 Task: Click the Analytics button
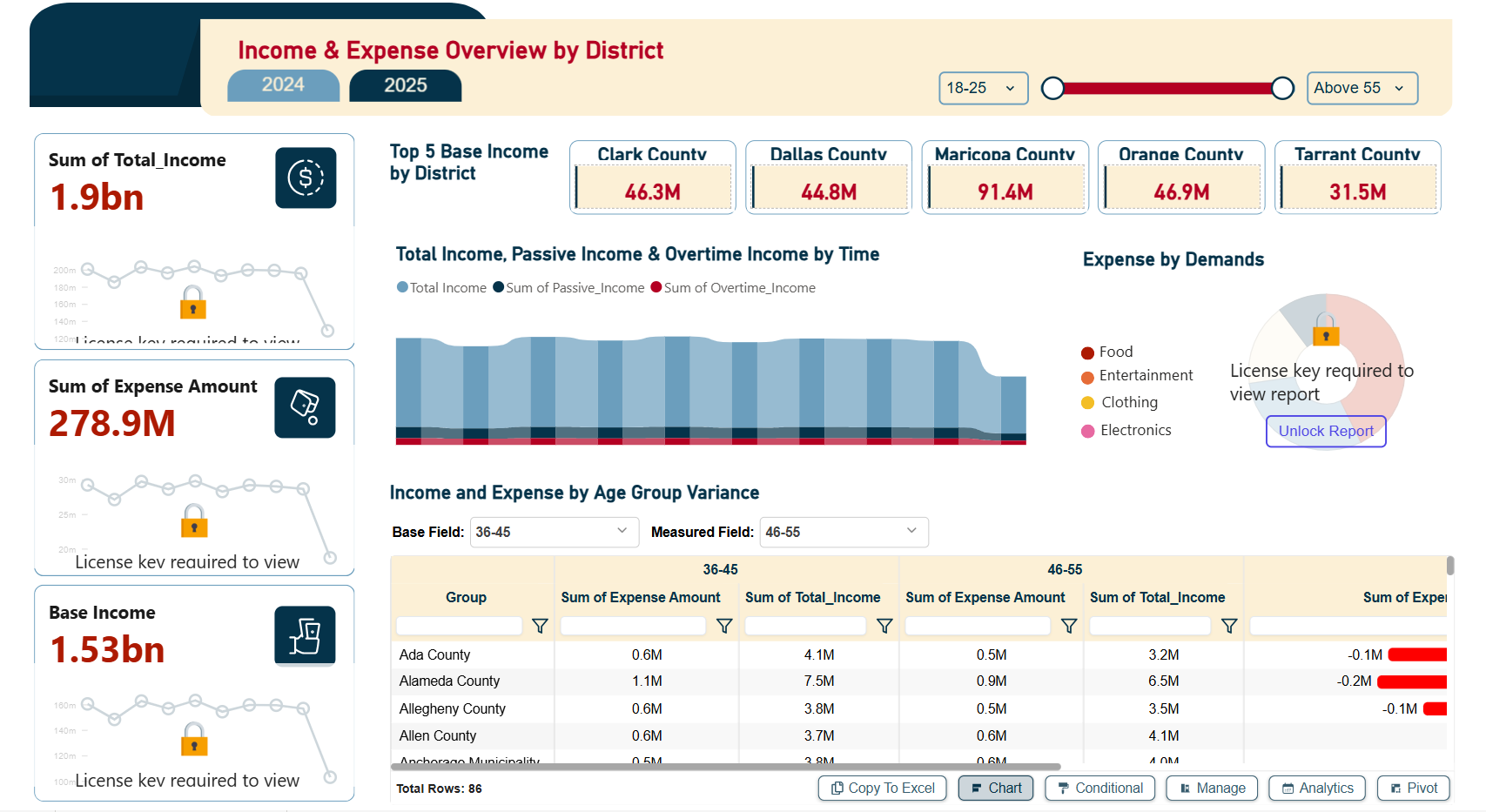[x=1317, y=788]
